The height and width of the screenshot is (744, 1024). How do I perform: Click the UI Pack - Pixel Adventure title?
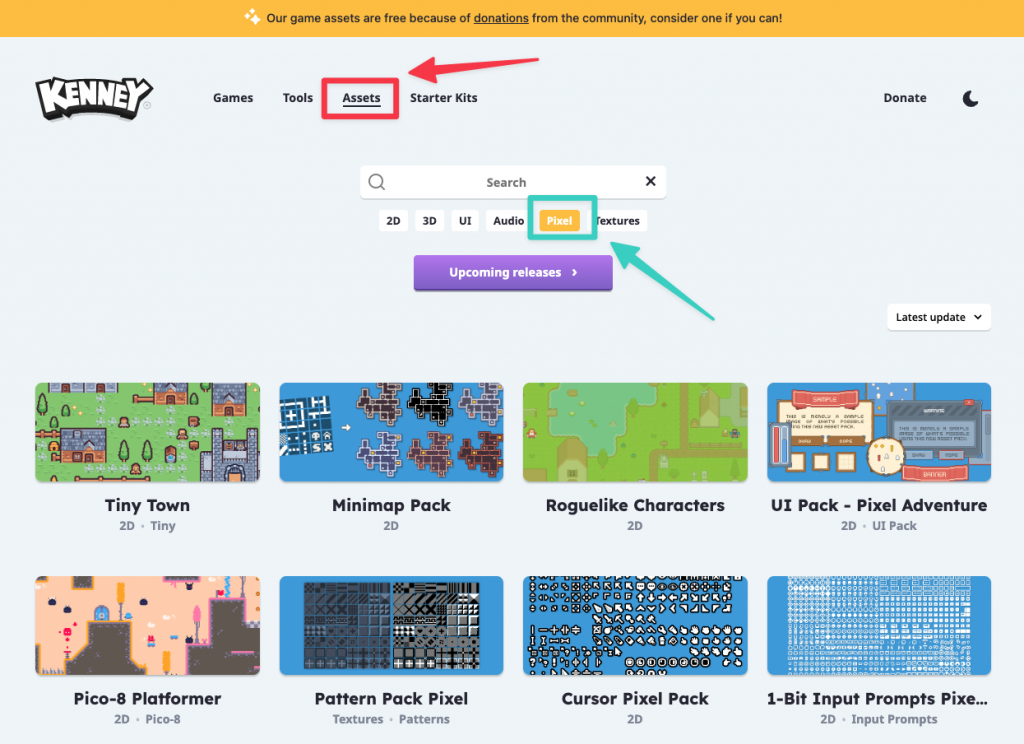click(879, 505)
